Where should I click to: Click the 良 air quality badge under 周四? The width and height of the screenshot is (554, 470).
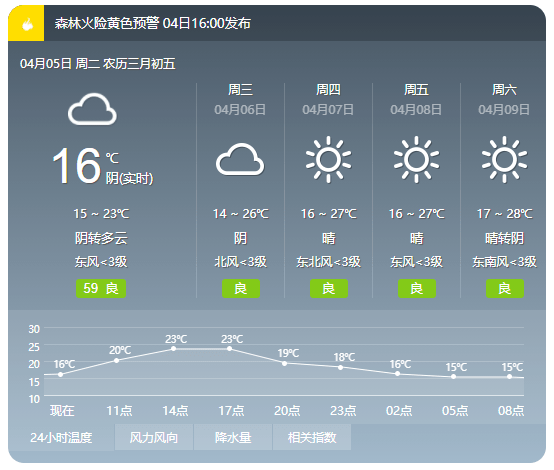point(329,288)
